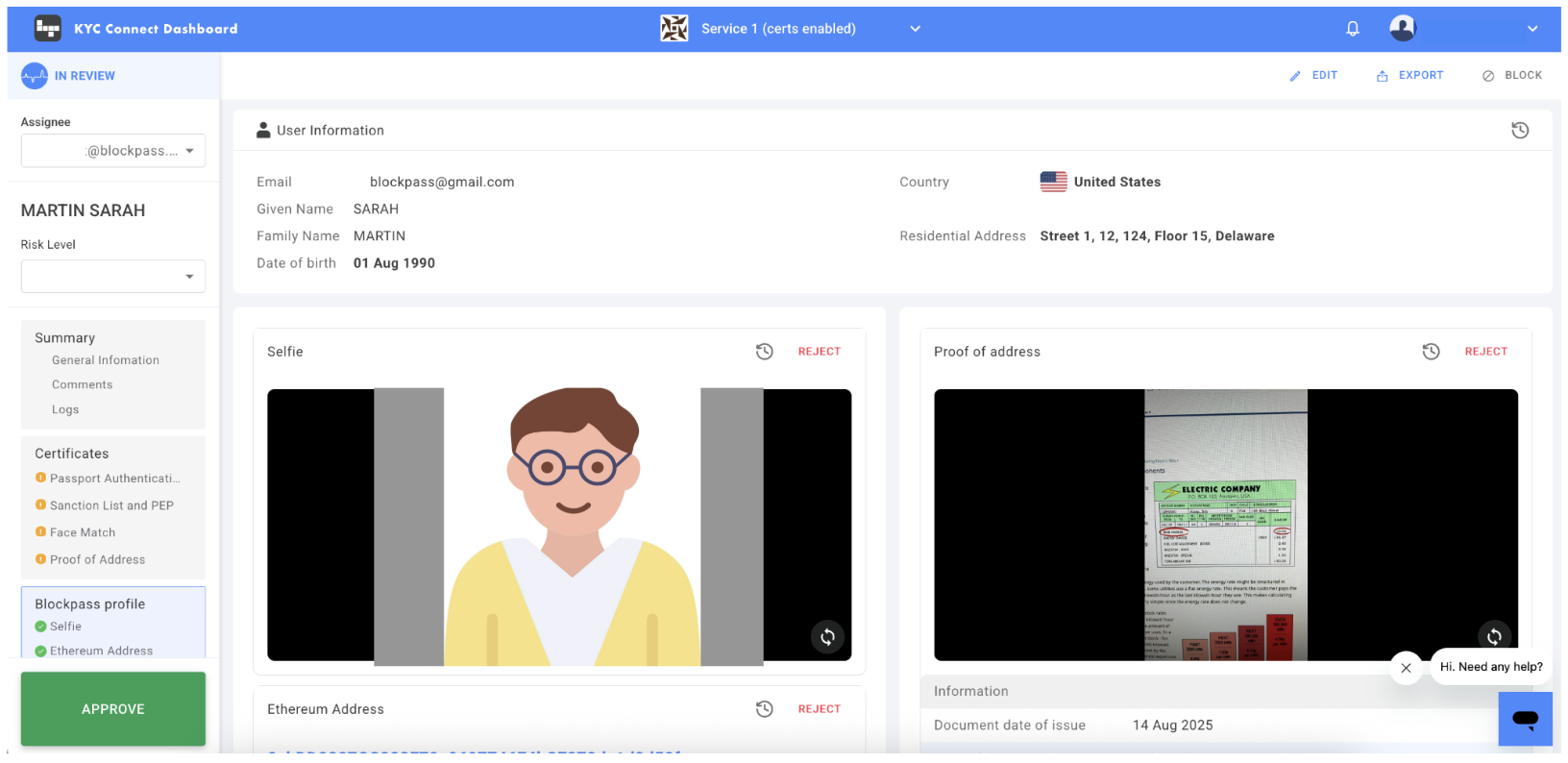Open the Selfie history clock icon
Viewport: 1568px width, 763px height.
pos(764,352)
